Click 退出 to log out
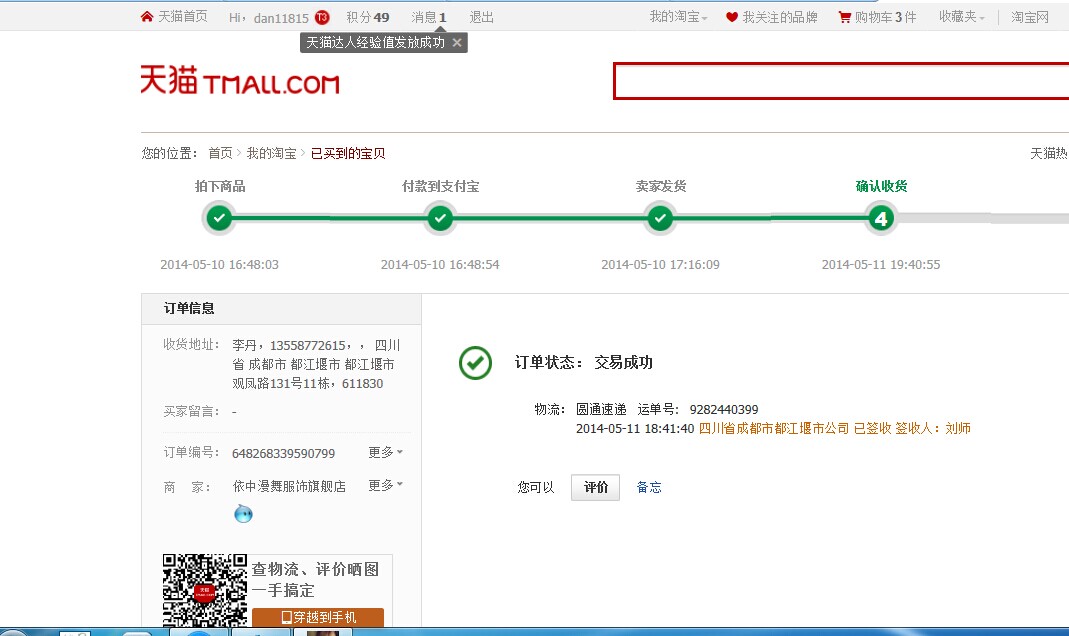This screenshot has width=1069, height=636. point(481,17)
